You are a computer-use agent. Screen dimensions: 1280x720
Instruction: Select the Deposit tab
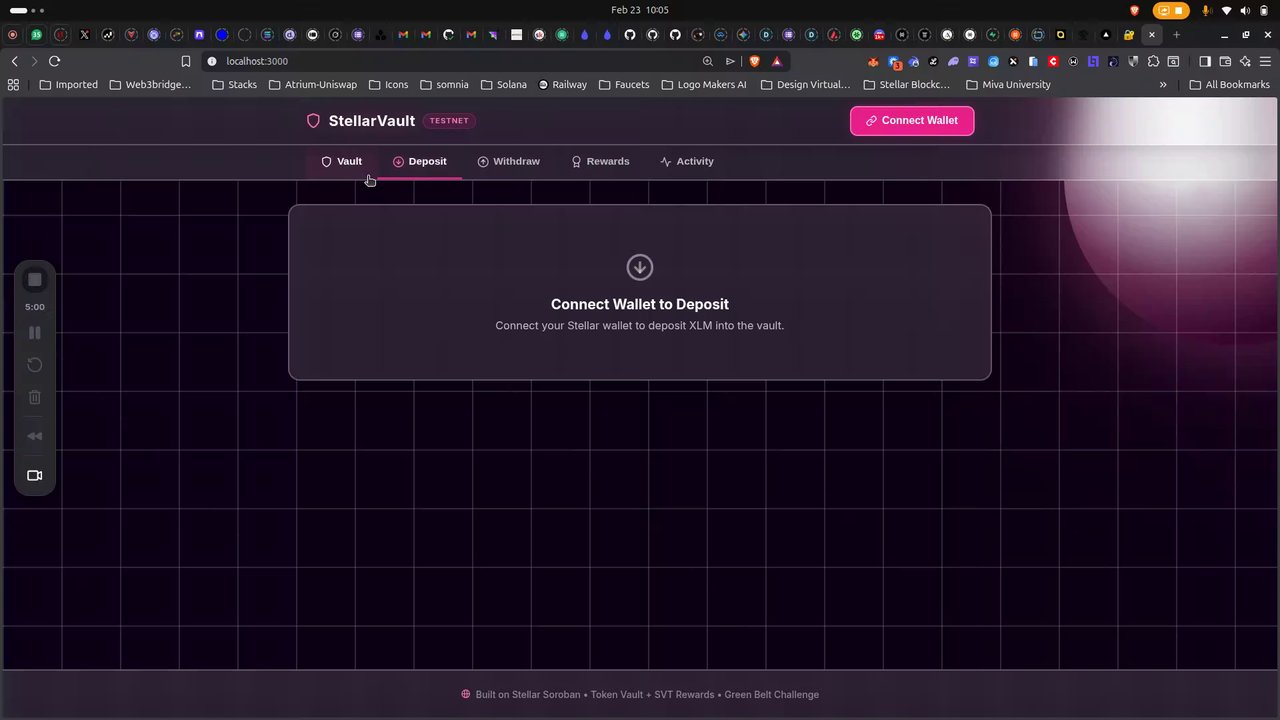[x=420, y=161]
